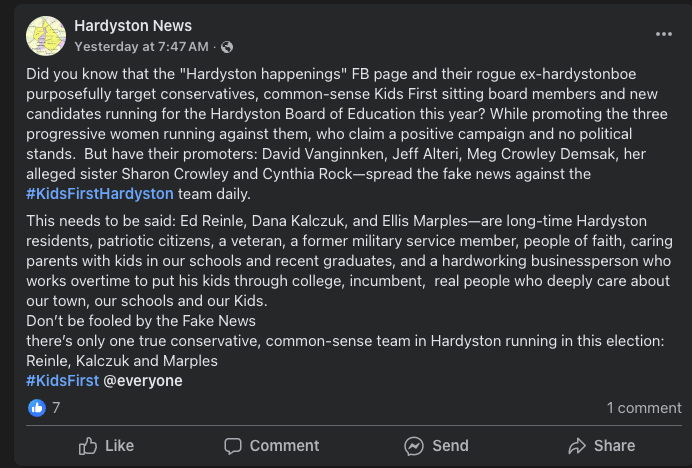This screenshot has height=468, width=692.
Task: Show who reacted via the 7 count
Action: tap(56, 408)
